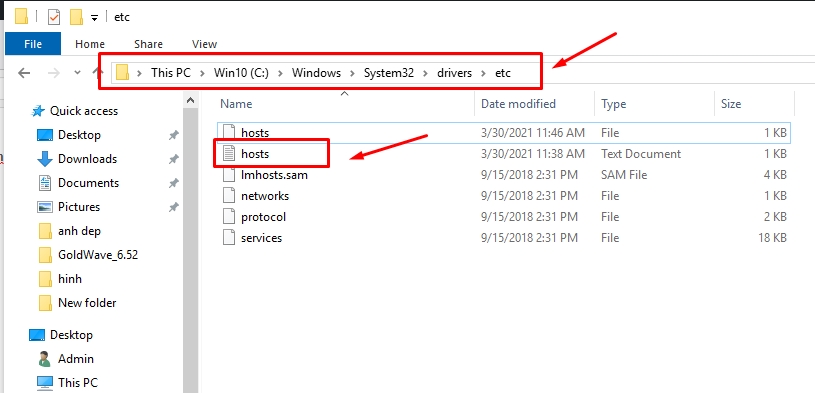Select the services file
Screen dimensions: 815x393
tap(504, 238)
